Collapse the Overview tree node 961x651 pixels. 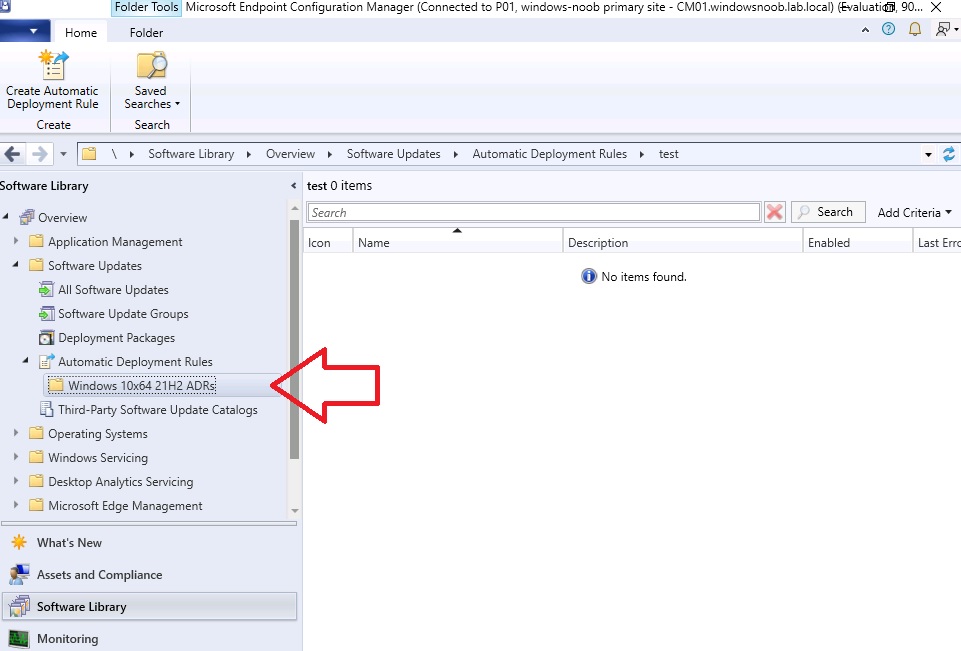pos(6,216)
